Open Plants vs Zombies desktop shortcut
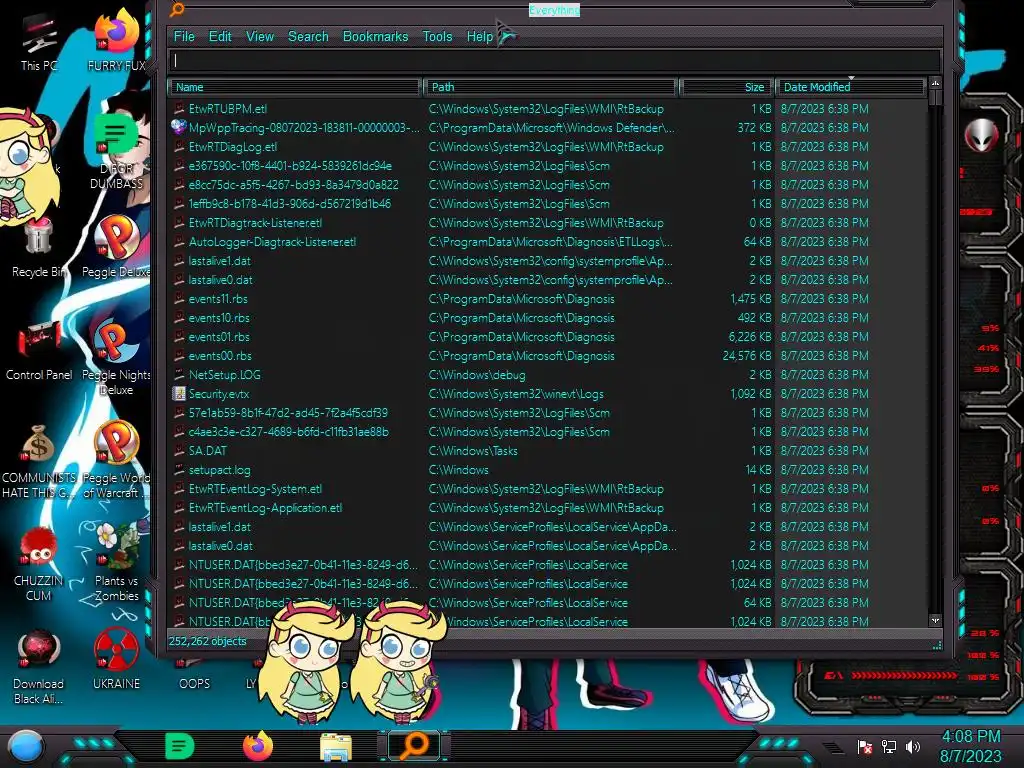1024x768 pixels. (116, 562)
